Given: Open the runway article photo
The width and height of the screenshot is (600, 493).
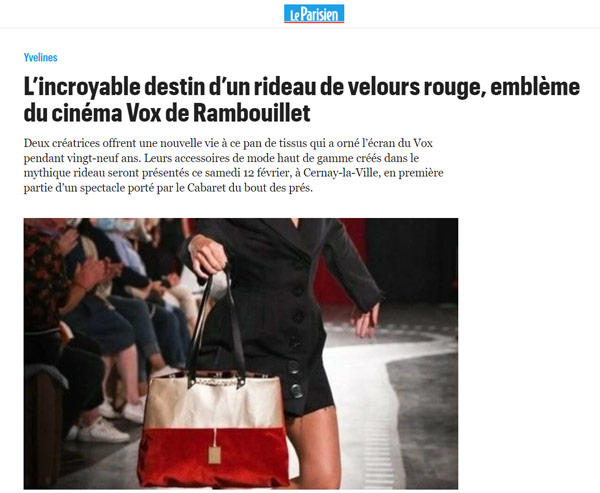Looking at the screenshot, I should pyautogui.click(x=241, y=354).
